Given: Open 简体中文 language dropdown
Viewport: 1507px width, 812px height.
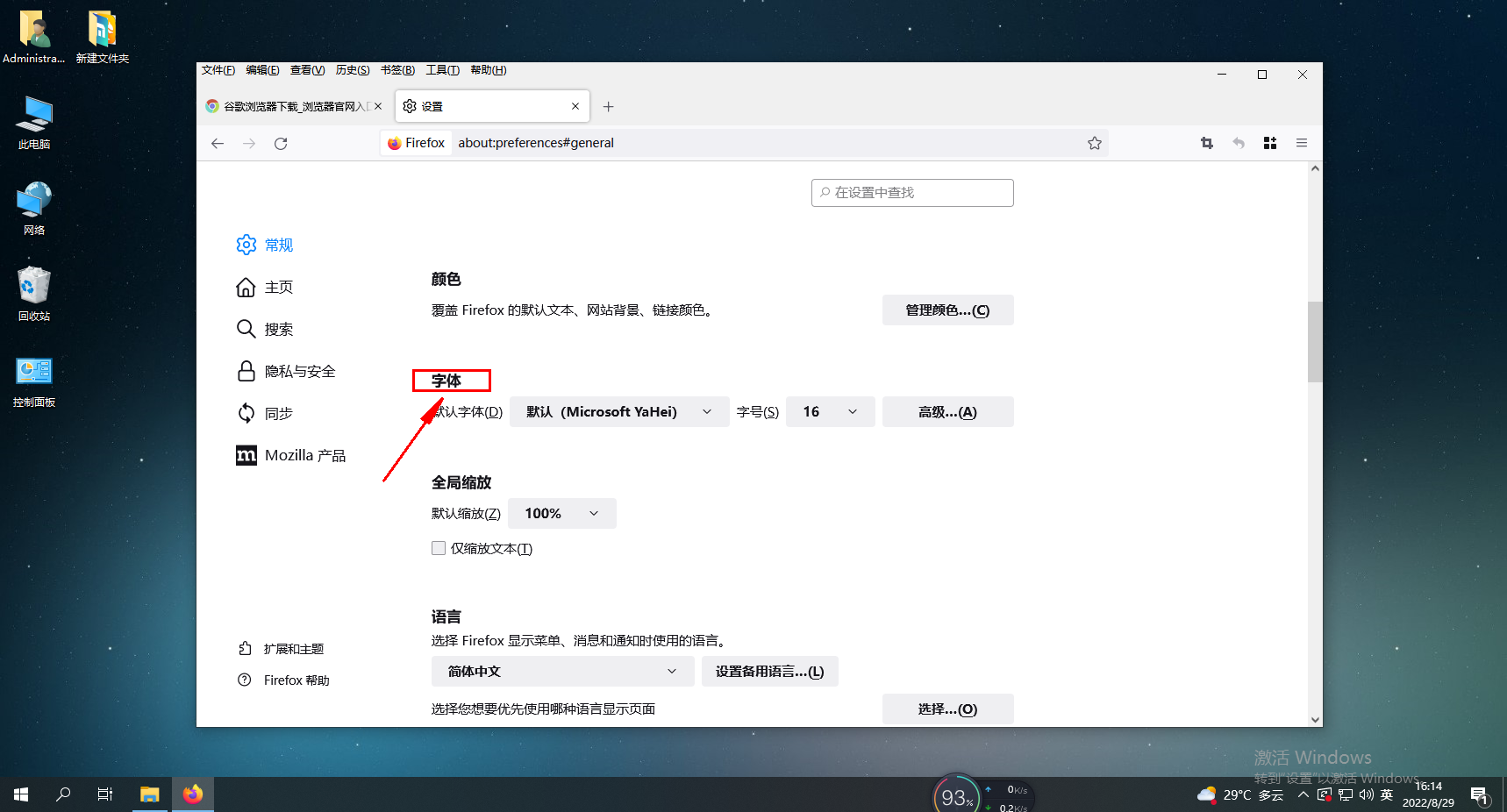Looking at the screenshot, I should pyautogui.click(x=563, y=672).
